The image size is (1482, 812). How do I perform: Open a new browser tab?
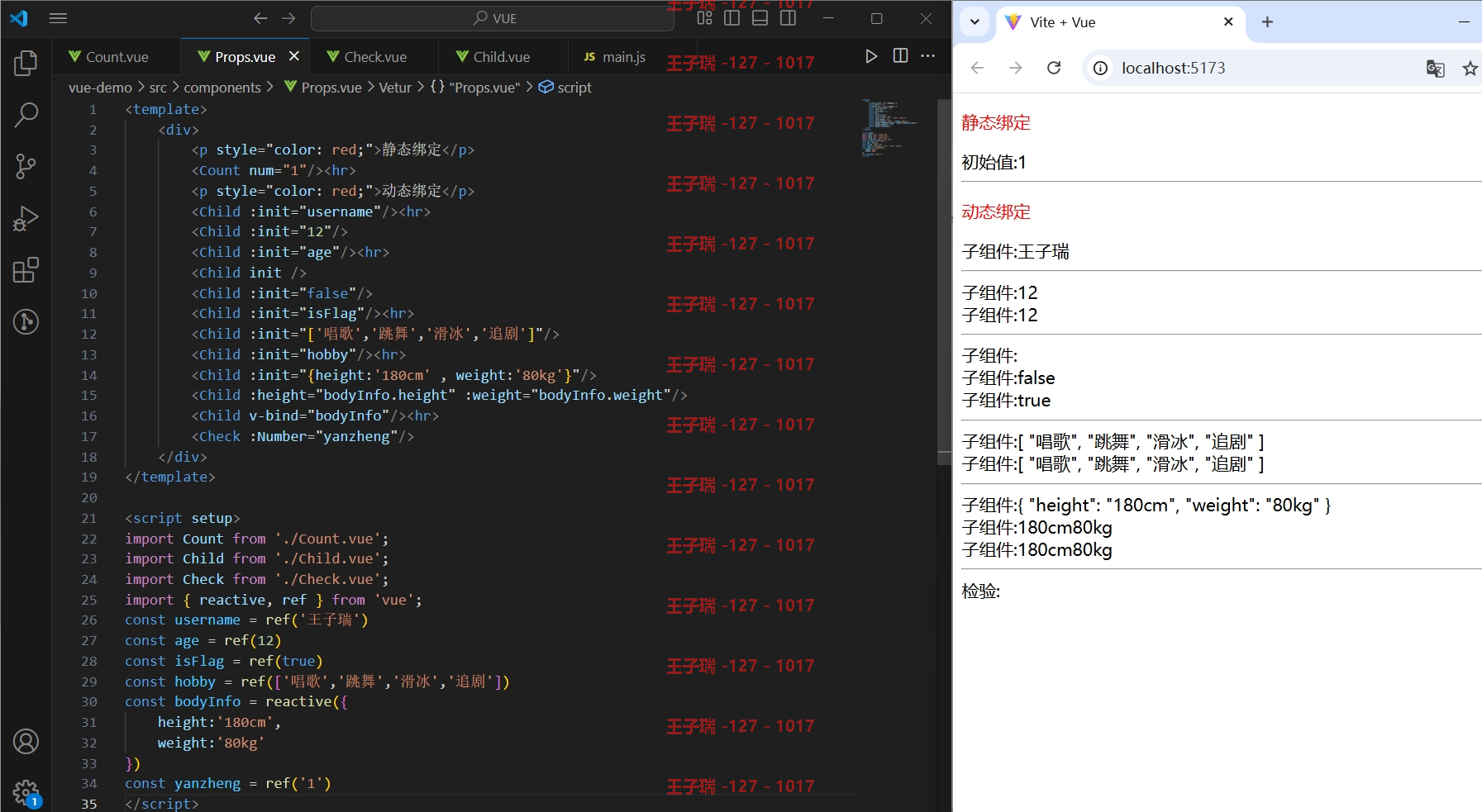1267,21
